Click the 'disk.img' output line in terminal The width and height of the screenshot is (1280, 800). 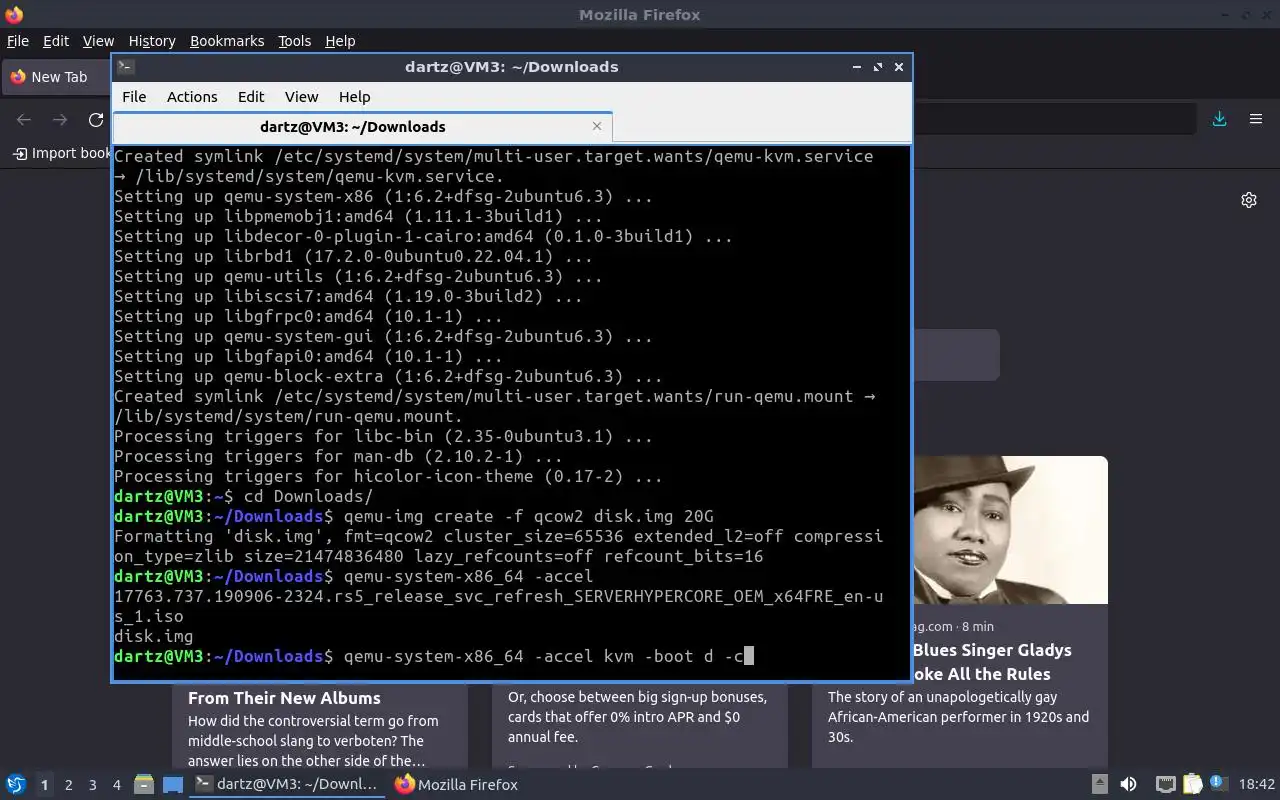click(x=154, y=636)
